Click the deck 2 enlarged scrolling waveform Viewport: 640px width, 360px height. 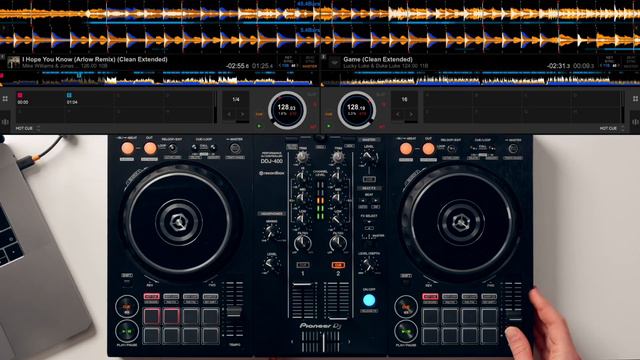tap(320, 40)
